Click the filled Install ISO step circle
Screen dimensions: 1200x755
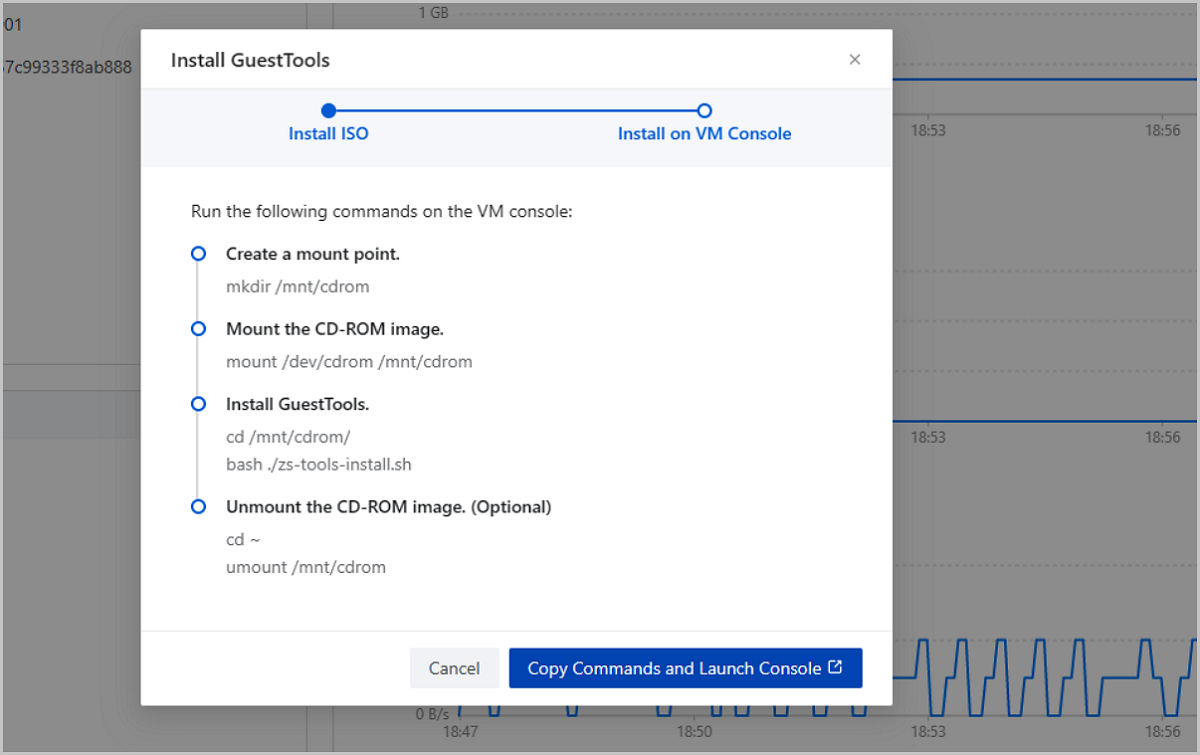pos(329,111)
